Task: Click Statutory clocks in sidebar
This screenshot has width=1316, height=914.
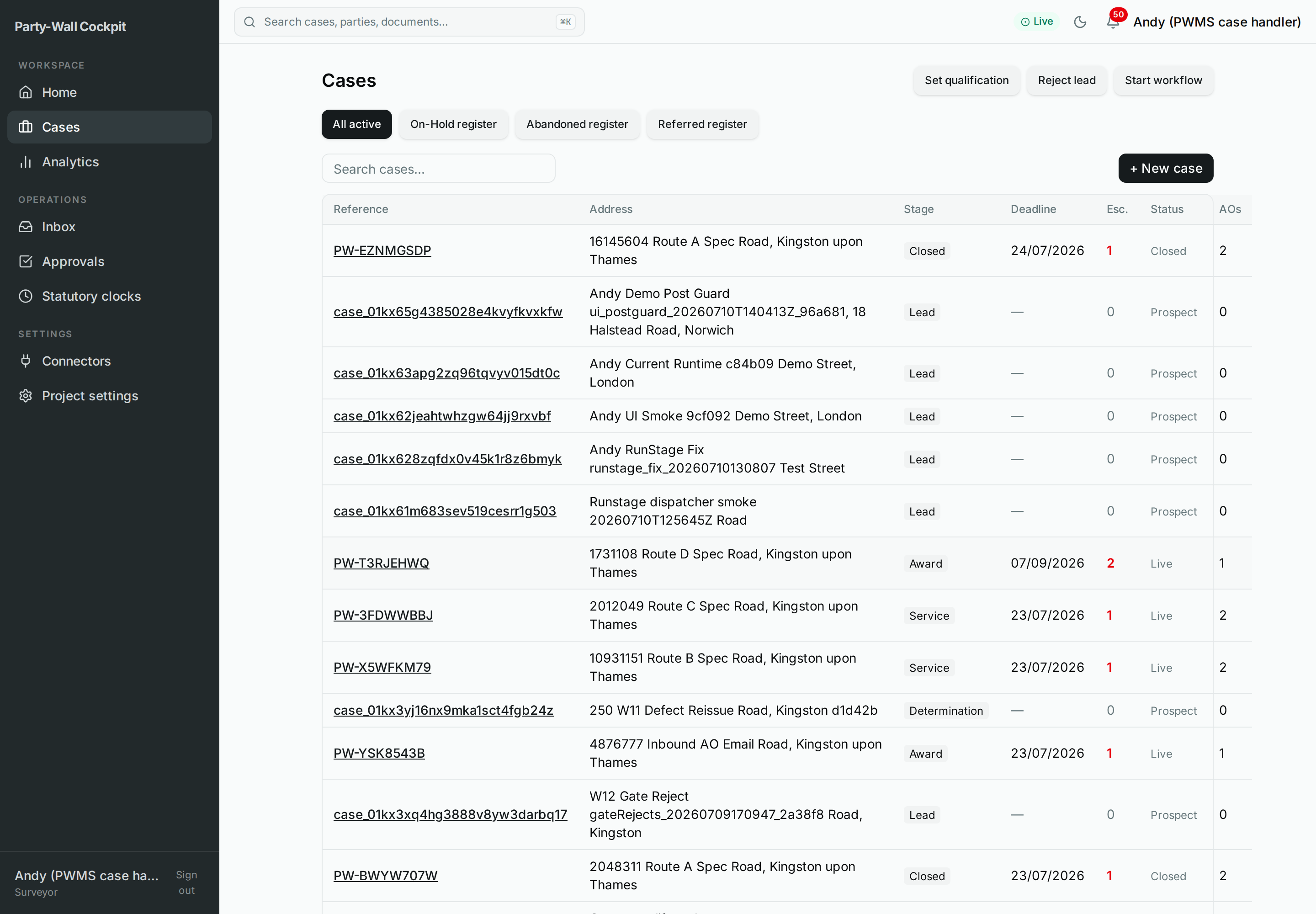Action: click(x=109, y=296)
